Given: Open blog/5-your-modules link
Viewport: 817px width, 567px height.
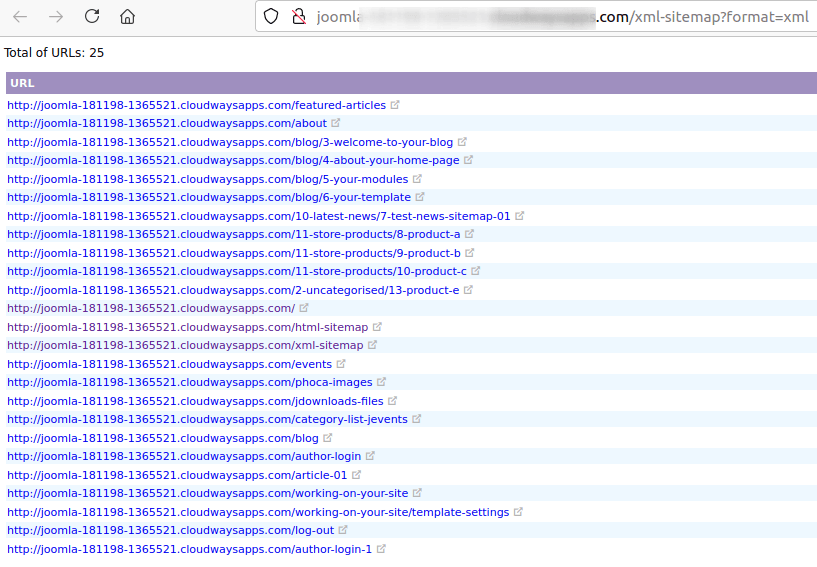Looking at the screenshot, I should point(207,179).
